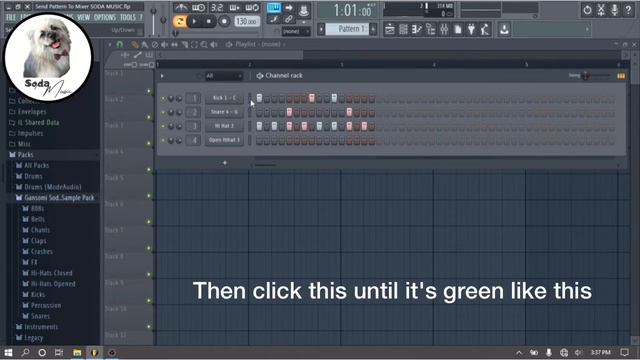
Task: Toggle first step of the Kick row
Action: coord(259,98)
